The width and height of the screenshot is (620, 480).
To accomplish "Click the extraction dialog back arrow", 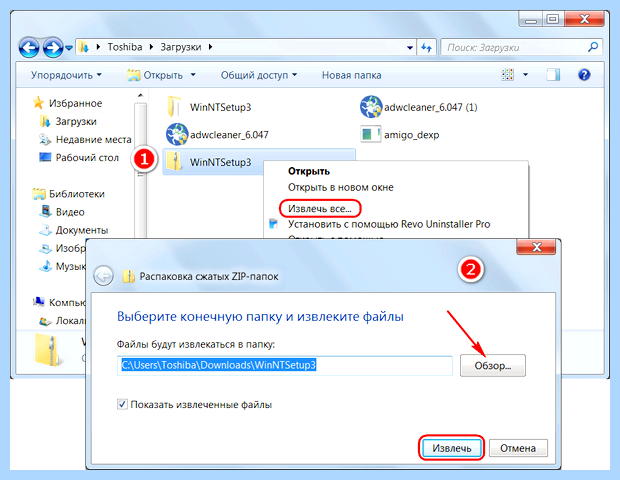I will (104, 276).
